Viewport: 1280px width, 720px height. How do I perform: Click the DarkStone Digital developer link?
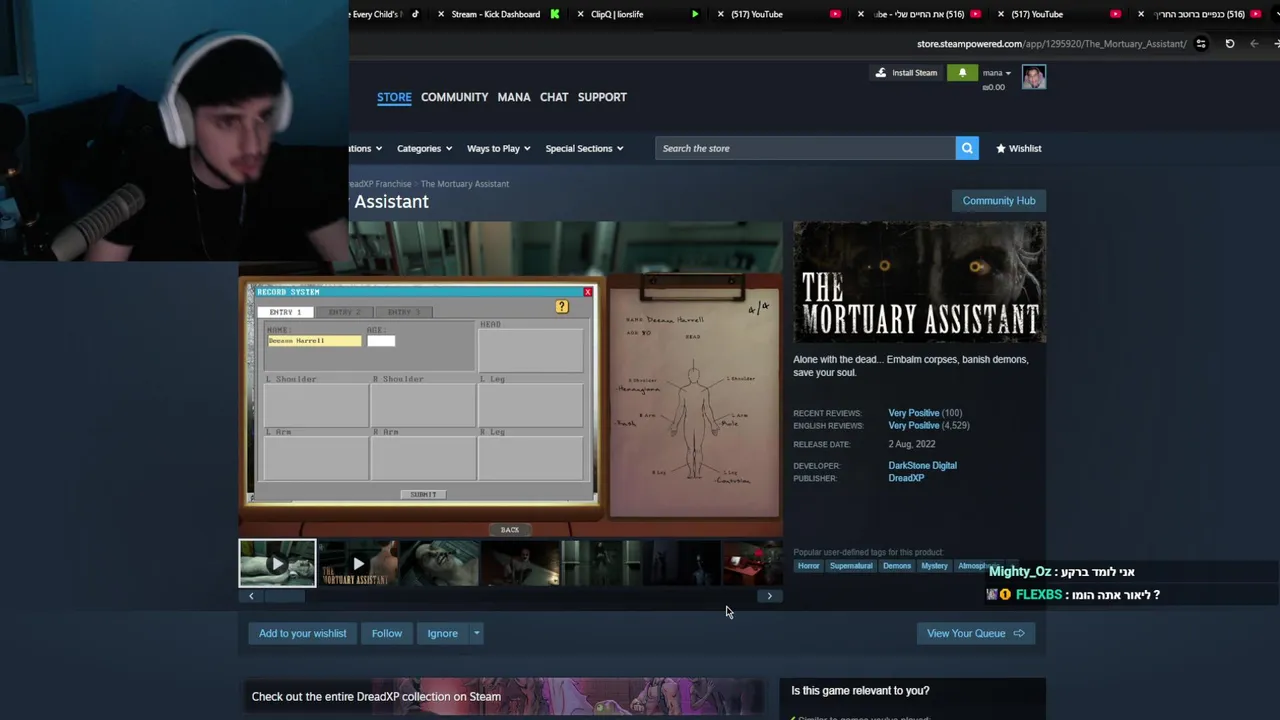click(x=922, y=465)
